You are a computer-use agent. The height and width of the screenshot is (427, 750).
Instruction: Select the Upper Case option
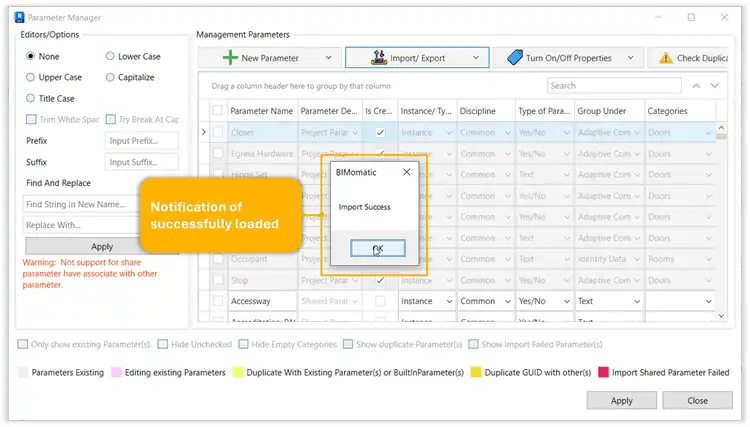click(31, 77)
